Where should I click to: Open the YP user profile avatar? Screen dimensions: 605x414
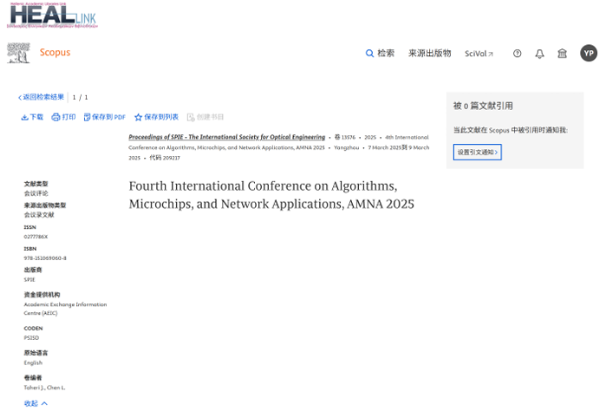[588, 54]
